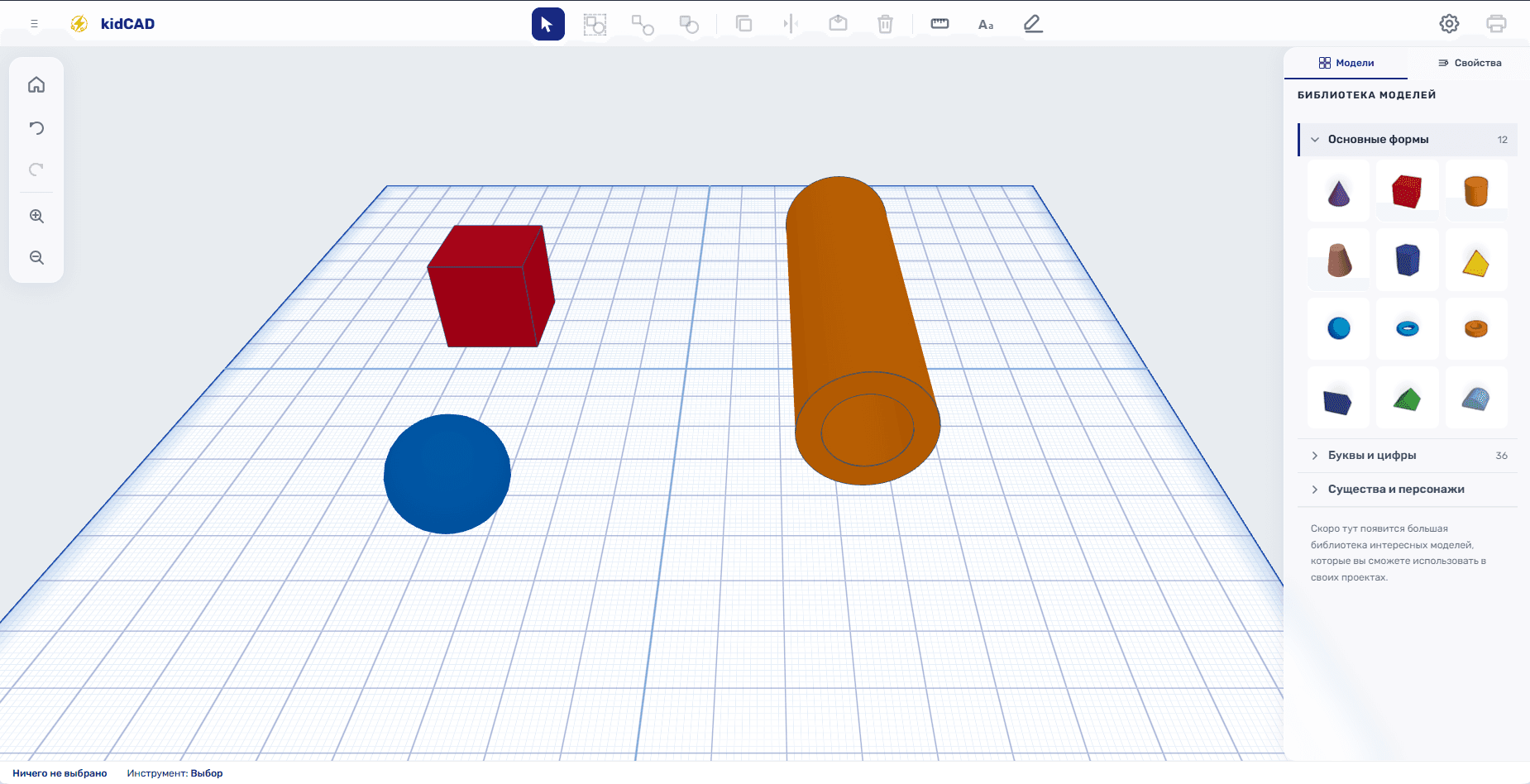Screen dimensions: 1530x784
Task: Select the ruler measurement tool
Action: (x=940, y=24)
